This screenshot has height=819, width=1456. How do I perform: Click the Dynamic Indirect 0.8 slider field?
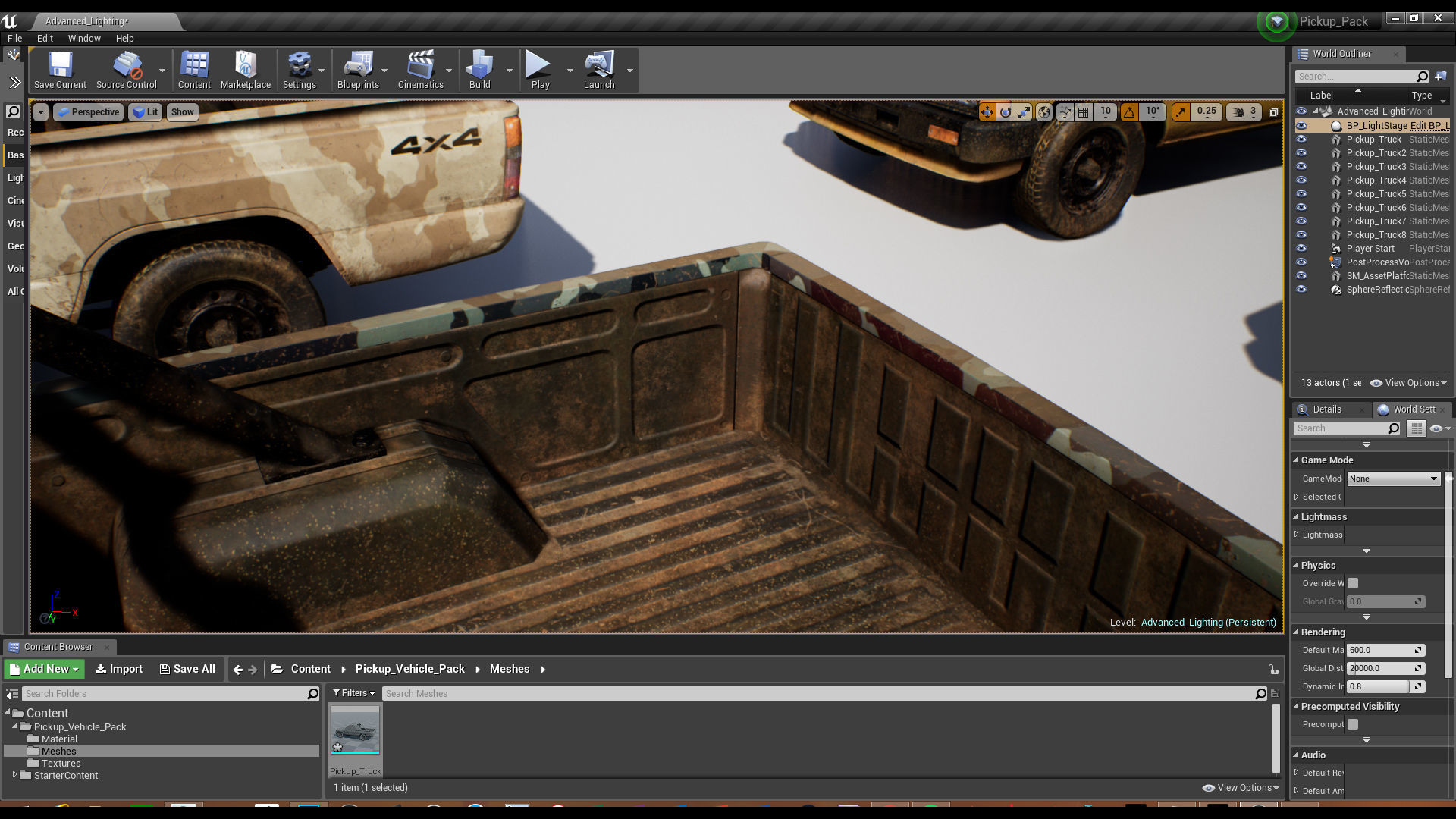pyautogui.click(x=1385, y=686)
